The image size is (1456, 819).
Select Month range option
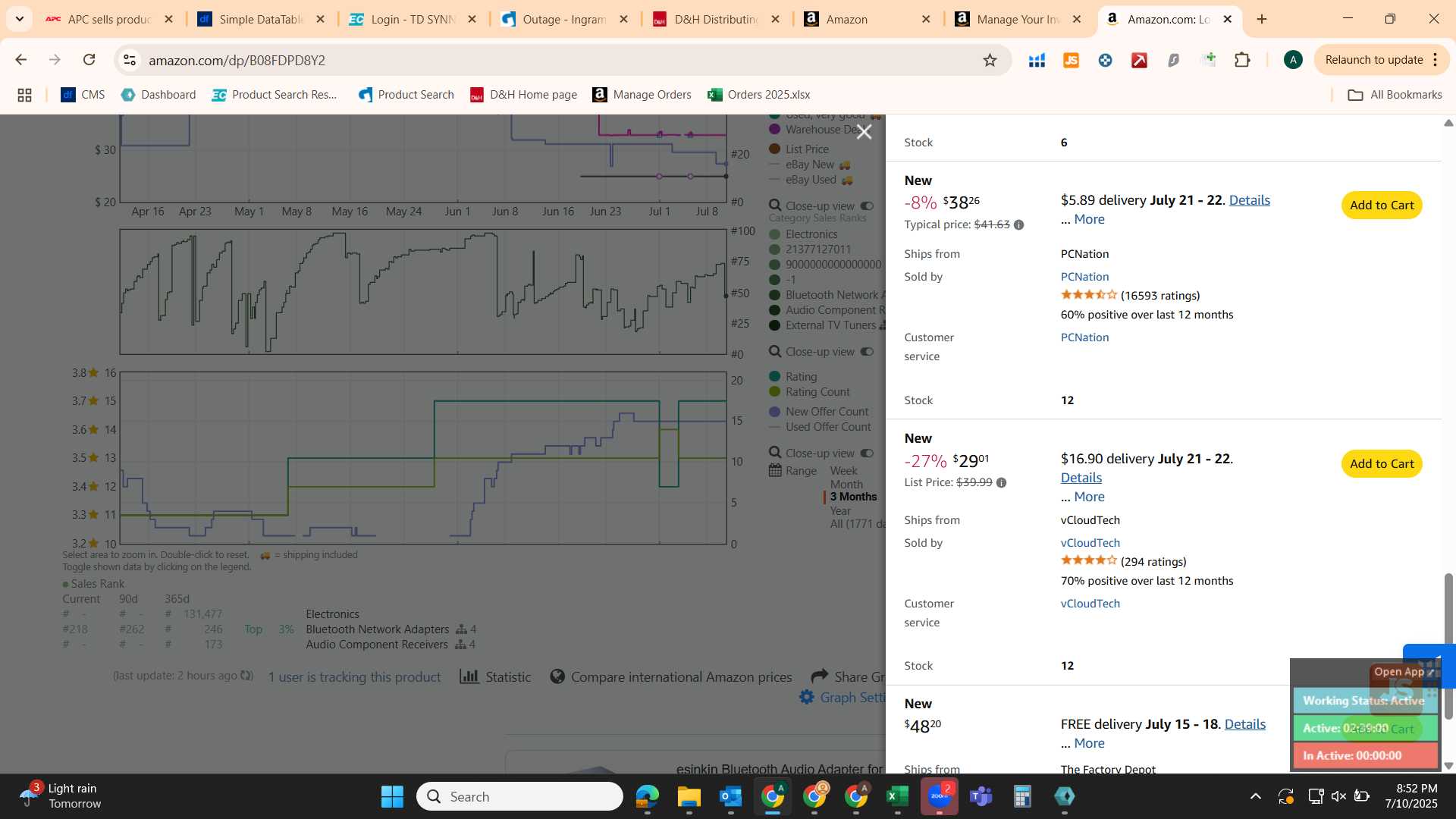[846, 485]
